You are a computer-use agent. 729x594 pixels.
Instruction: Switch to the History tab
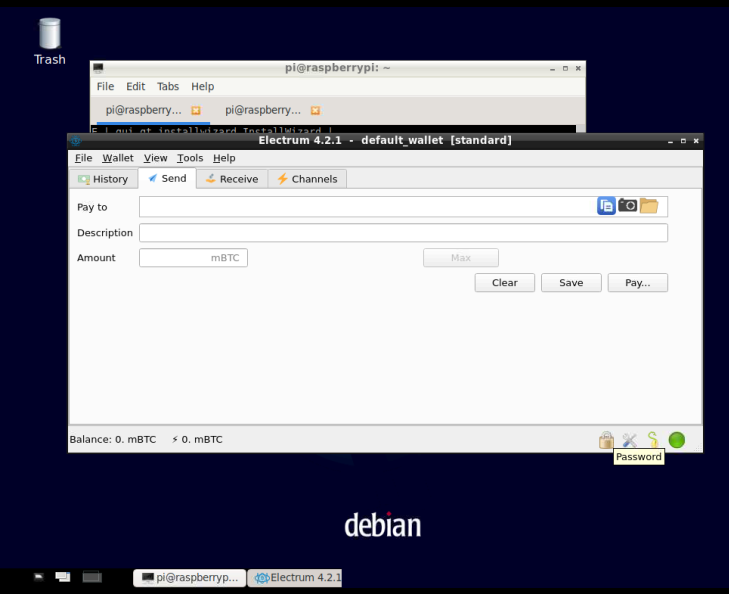click(103, 179)
